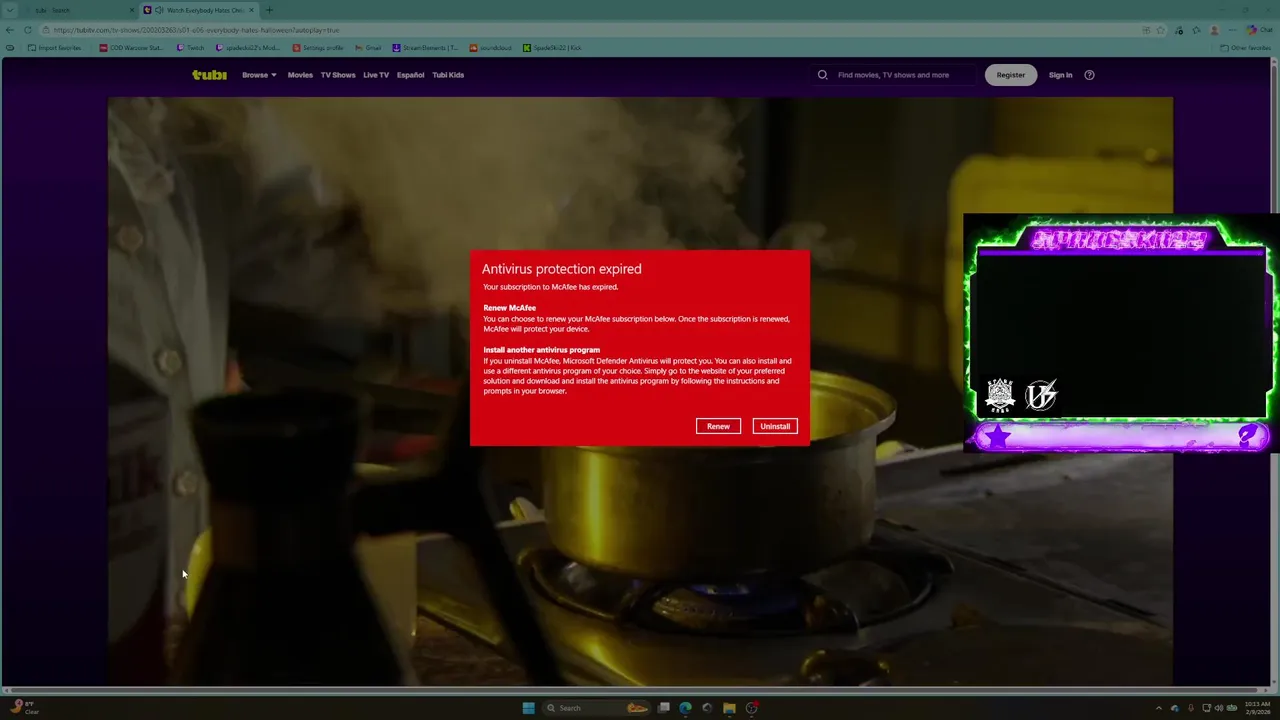Switch to the tubi - Search tab
The image size is (1280, 720).
(70, 10)
